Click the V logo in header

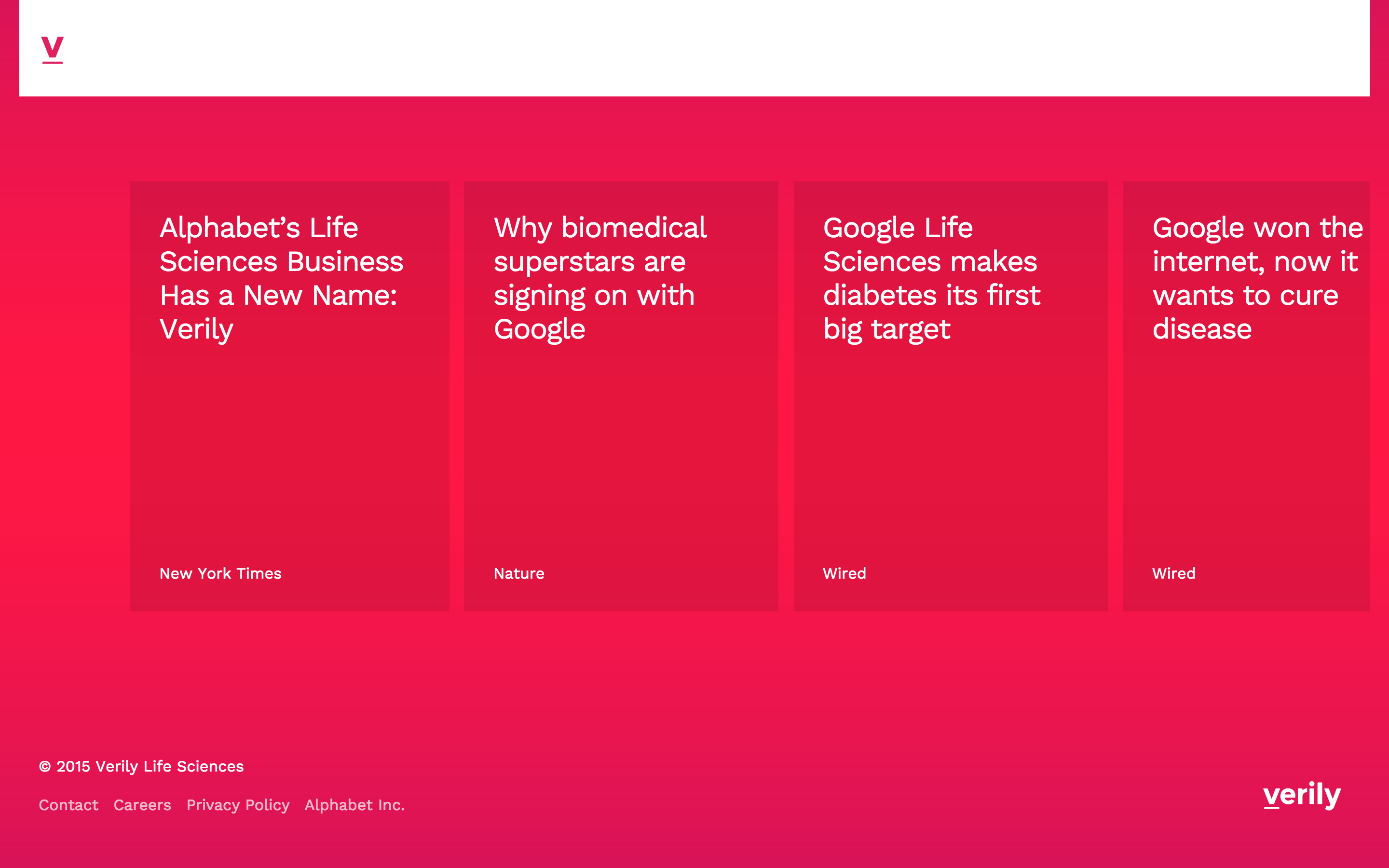click(52, 48)
